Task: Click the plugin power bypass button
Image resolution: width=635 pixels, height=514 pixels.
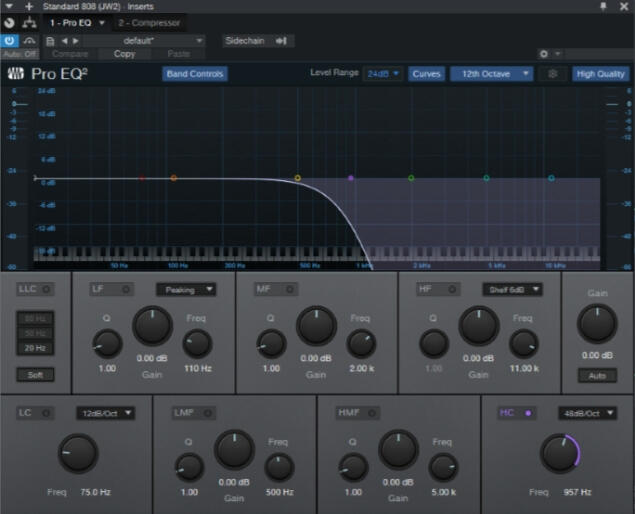Action: click(x=9, y=40)
